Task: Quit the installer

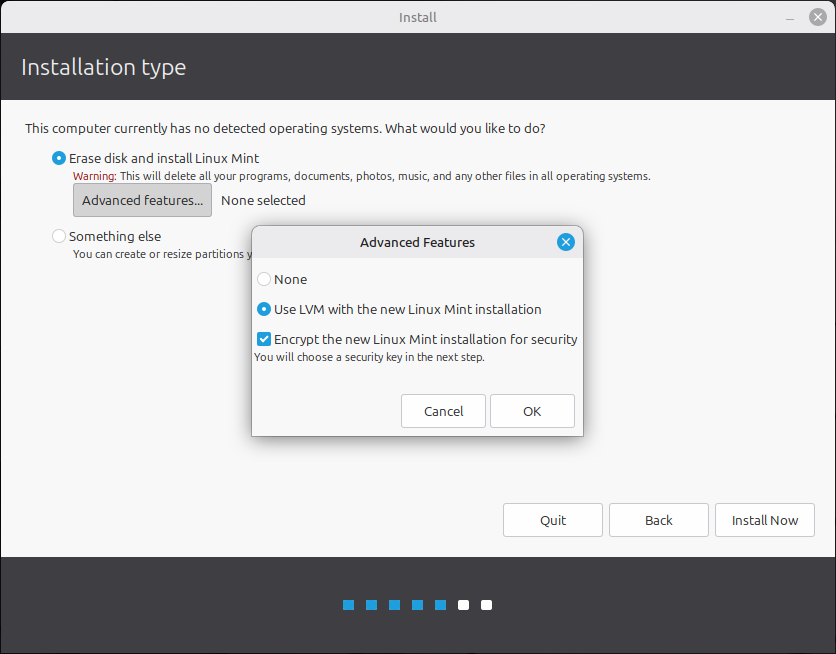Action: coord(552,520)
